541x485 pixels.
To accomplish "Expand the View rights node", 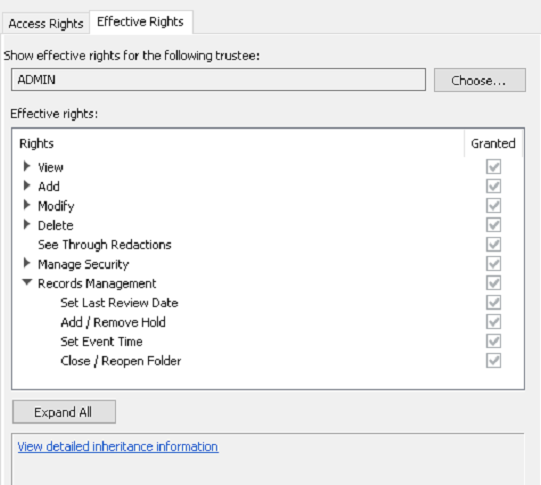I will click(27, 167).
